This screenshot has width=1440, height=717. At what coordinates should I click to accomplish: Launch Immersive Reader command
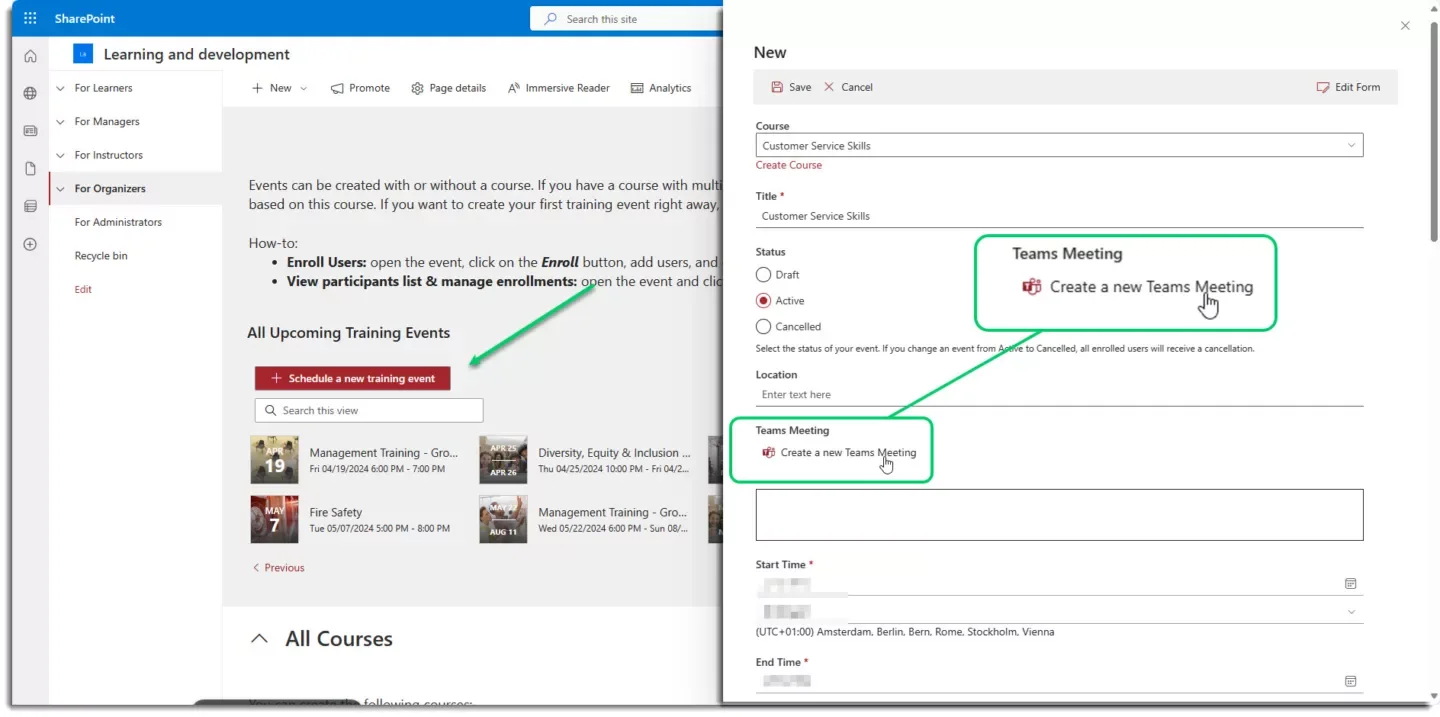(x=558, y=88)
